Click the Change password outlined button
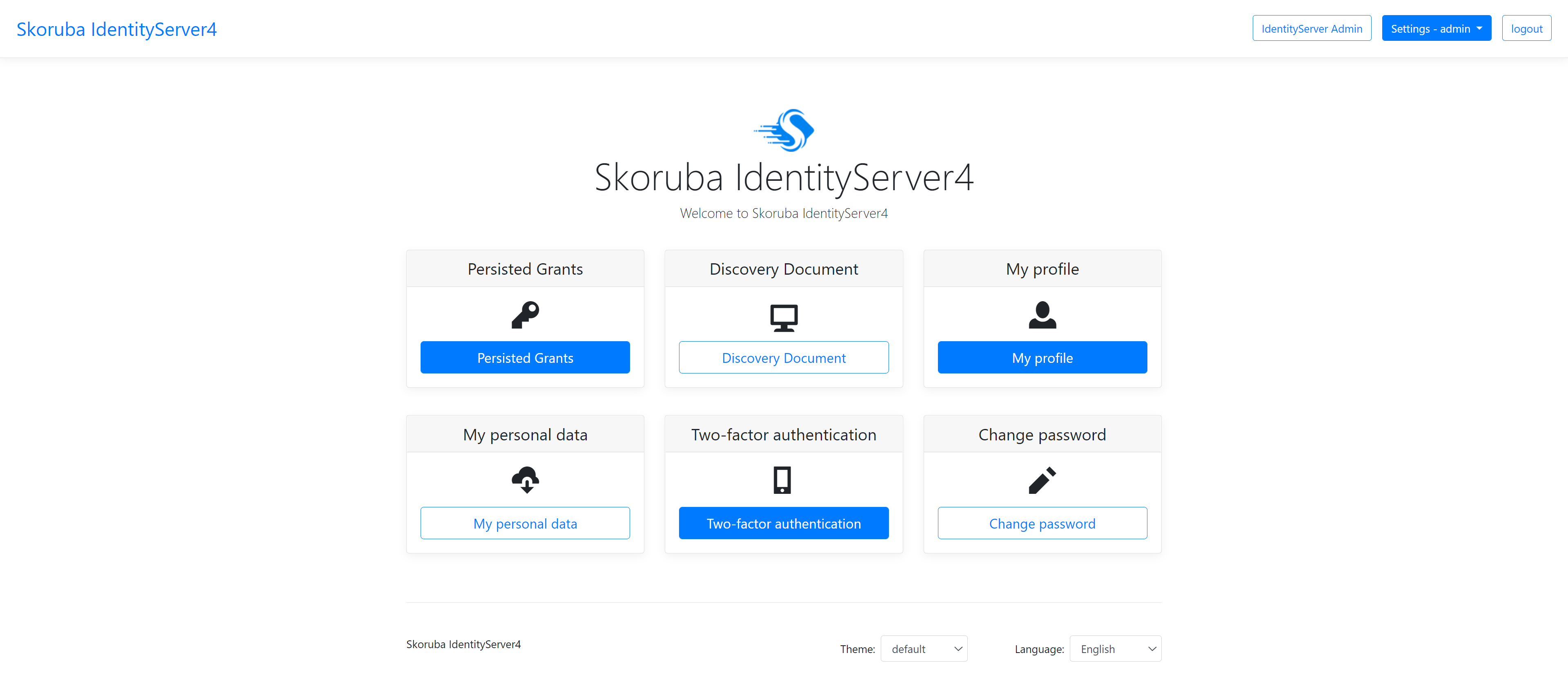This screenshot has width=1568, height=682. pos(1042,523)
